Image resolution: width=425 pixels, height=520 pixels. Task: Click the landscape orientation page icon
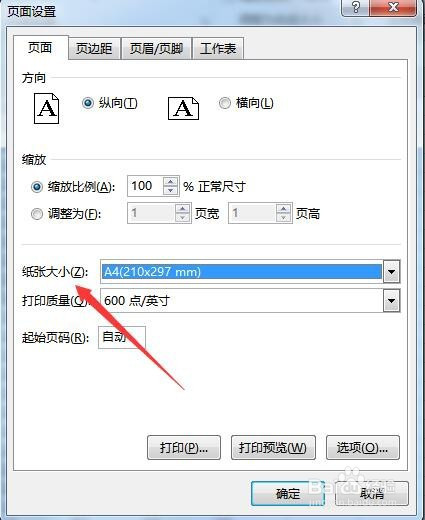pos(183,108)
